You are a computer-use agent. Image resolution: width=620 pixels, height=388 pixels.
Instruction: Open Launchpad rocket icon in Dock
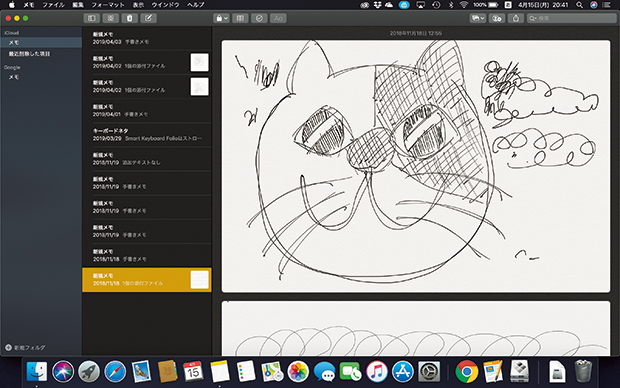click(89, 372)
